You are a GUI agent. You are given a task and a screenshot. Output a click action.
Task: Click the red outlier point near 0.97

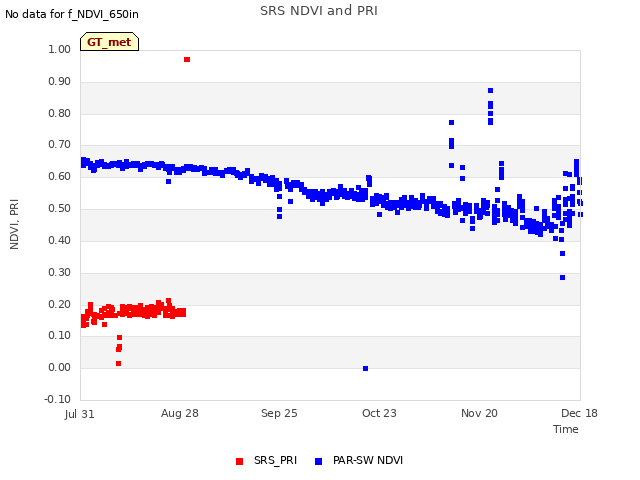pos(187,60)
